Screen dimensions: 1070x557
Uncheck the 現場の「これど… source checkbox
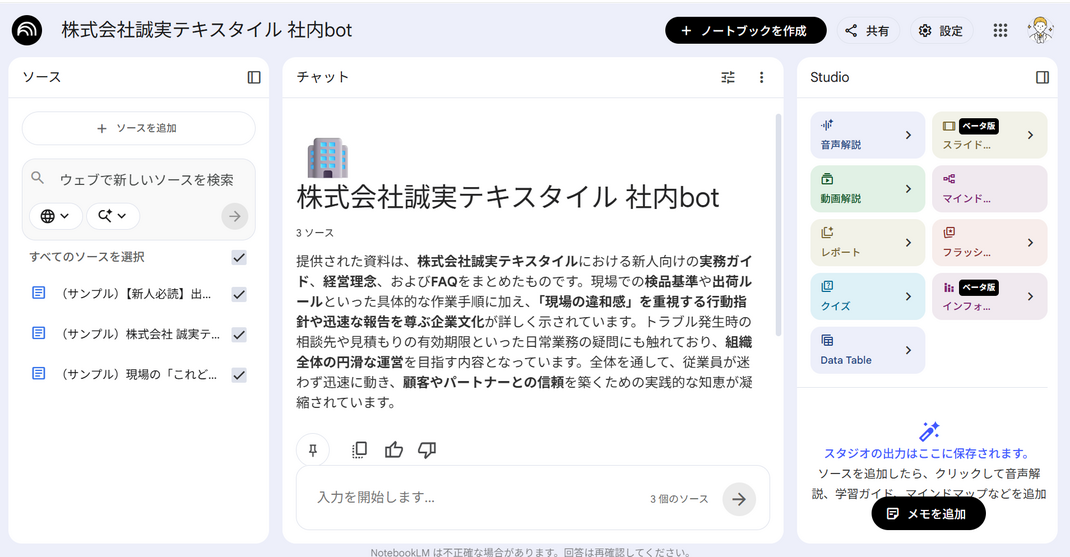pyautogui.click(x=239, y=375)
